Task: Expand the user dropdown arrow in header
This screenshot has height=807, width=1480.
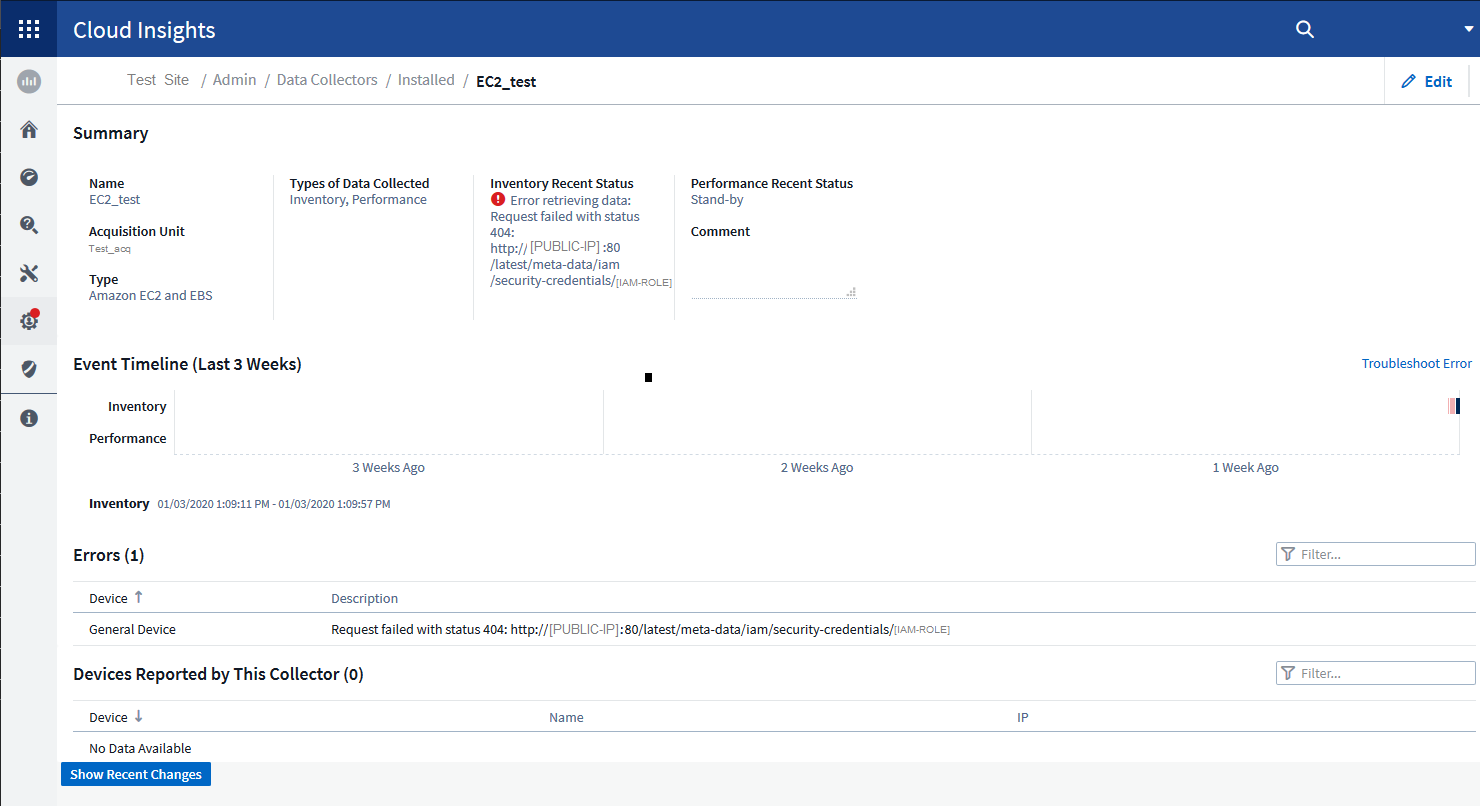Action: pos(1468,29)
